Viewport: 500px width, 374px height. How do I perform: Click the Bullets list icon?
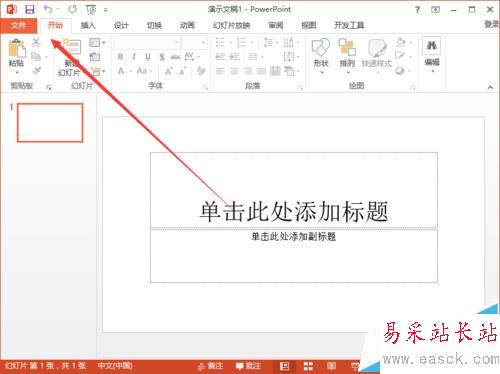tap(220, 42)
